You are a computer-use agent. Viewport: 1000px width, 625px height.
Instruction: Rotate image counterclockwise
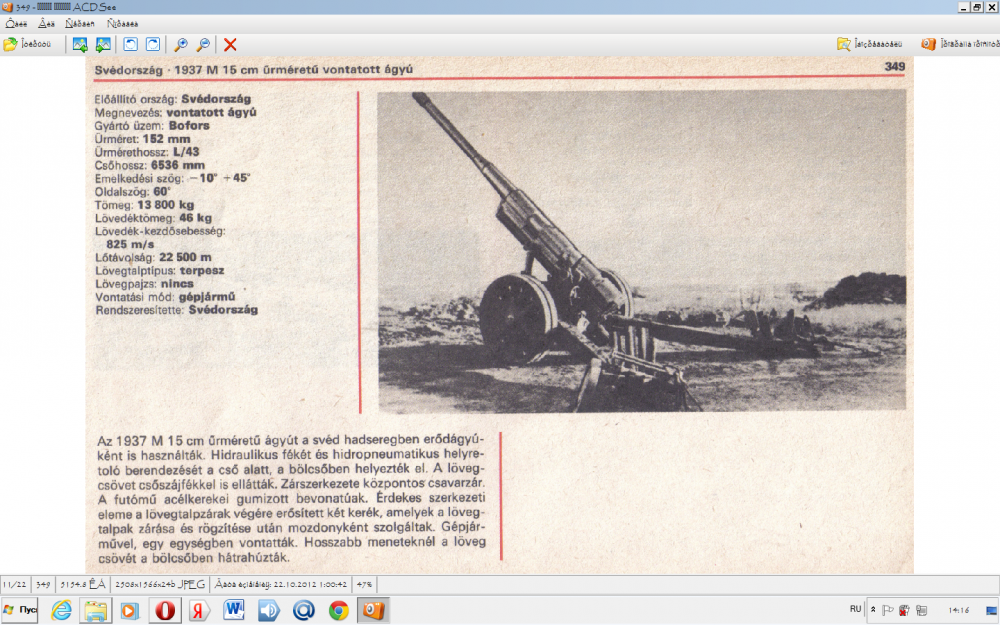pos(130,44)
